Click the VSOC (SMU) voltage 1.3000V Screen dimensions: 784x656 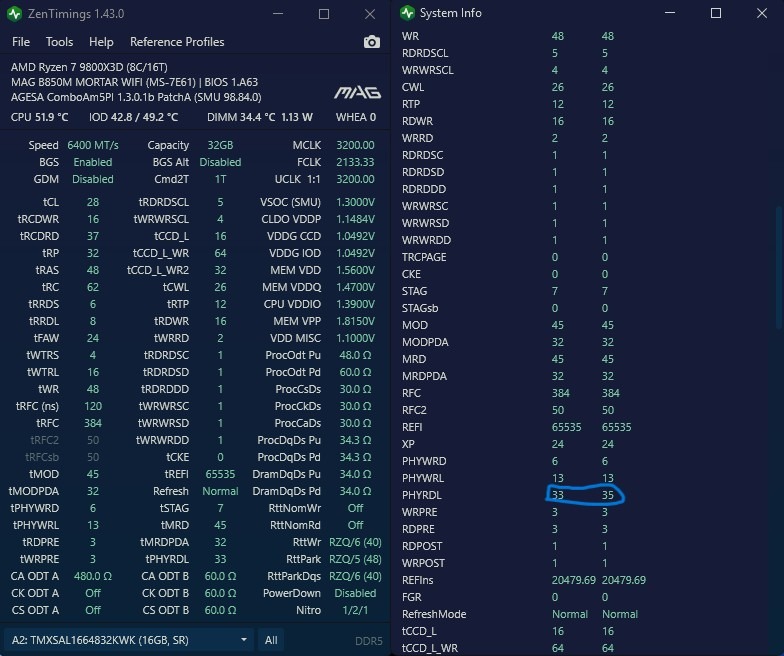point(356,202)
